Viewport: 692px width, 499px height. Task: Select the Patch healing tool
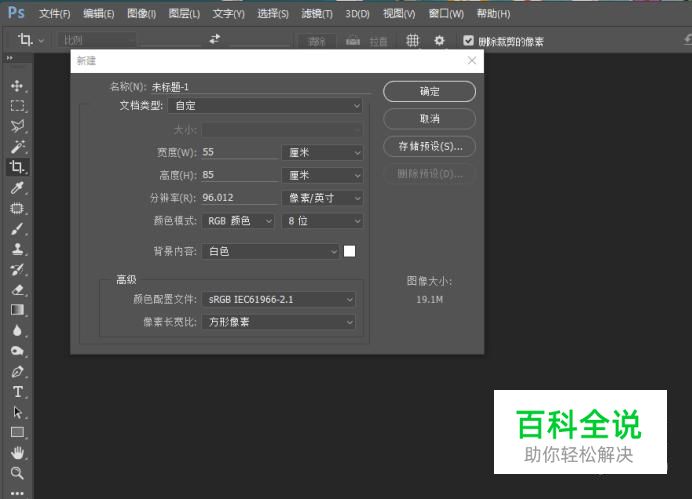[17, 208]
